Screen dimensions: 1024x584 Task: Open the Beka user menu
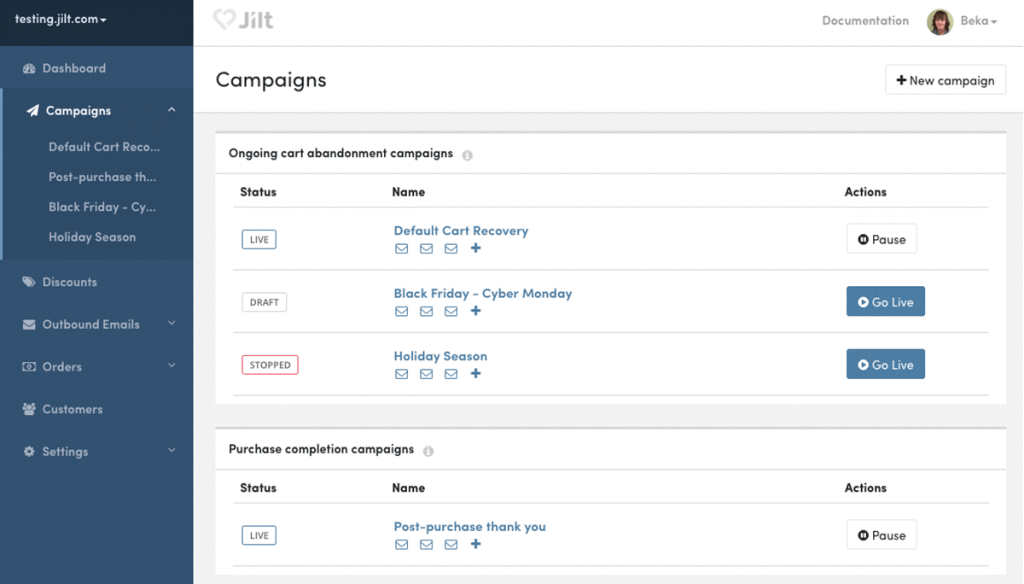click(978, 21)
